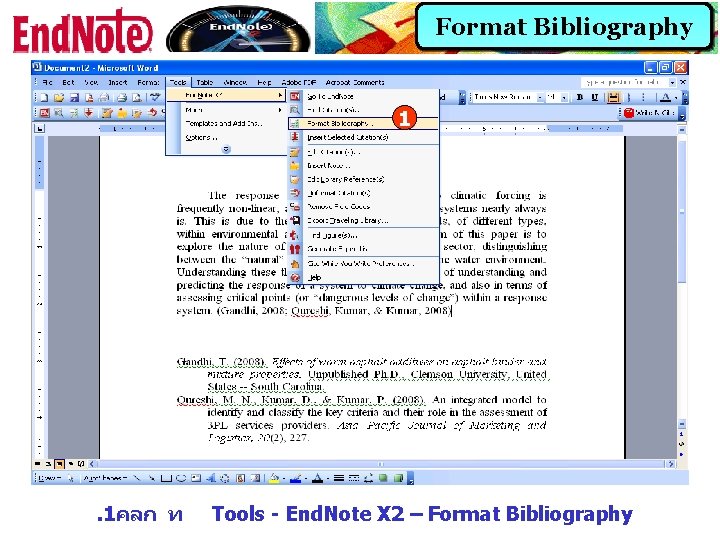Click the Save floppy disk icon
Viewport: 720px width, 540px height.
click(74, 97)
